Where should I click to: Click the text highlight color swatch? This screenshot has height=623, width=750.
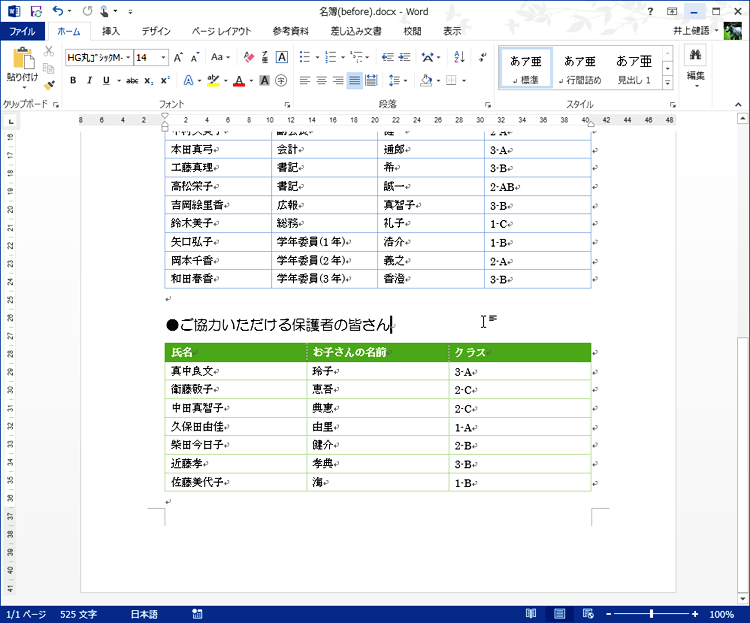tap(213, 80)
